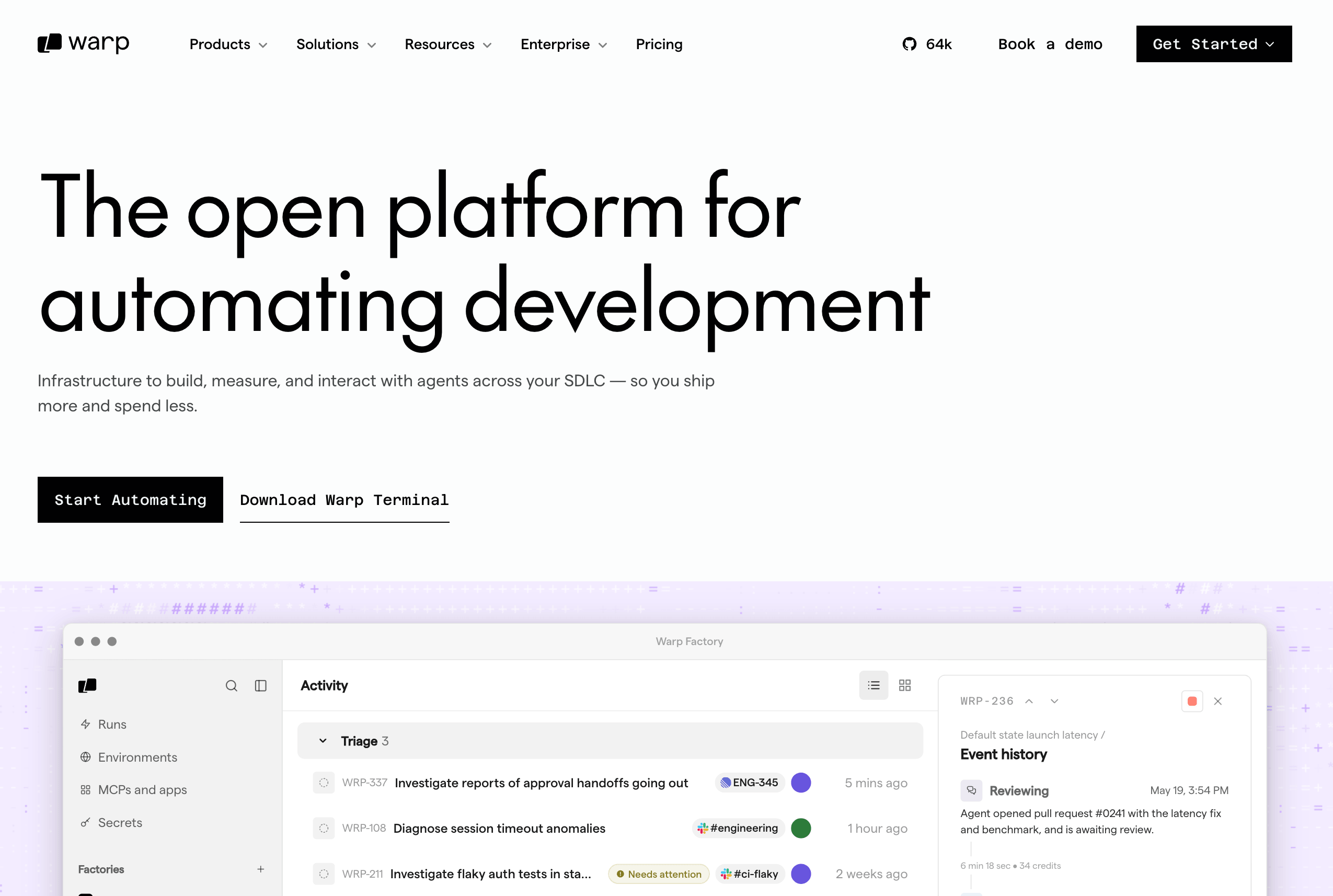
Task: Click status circle icon for WRP-211
Action: click(x=324, y=874)
